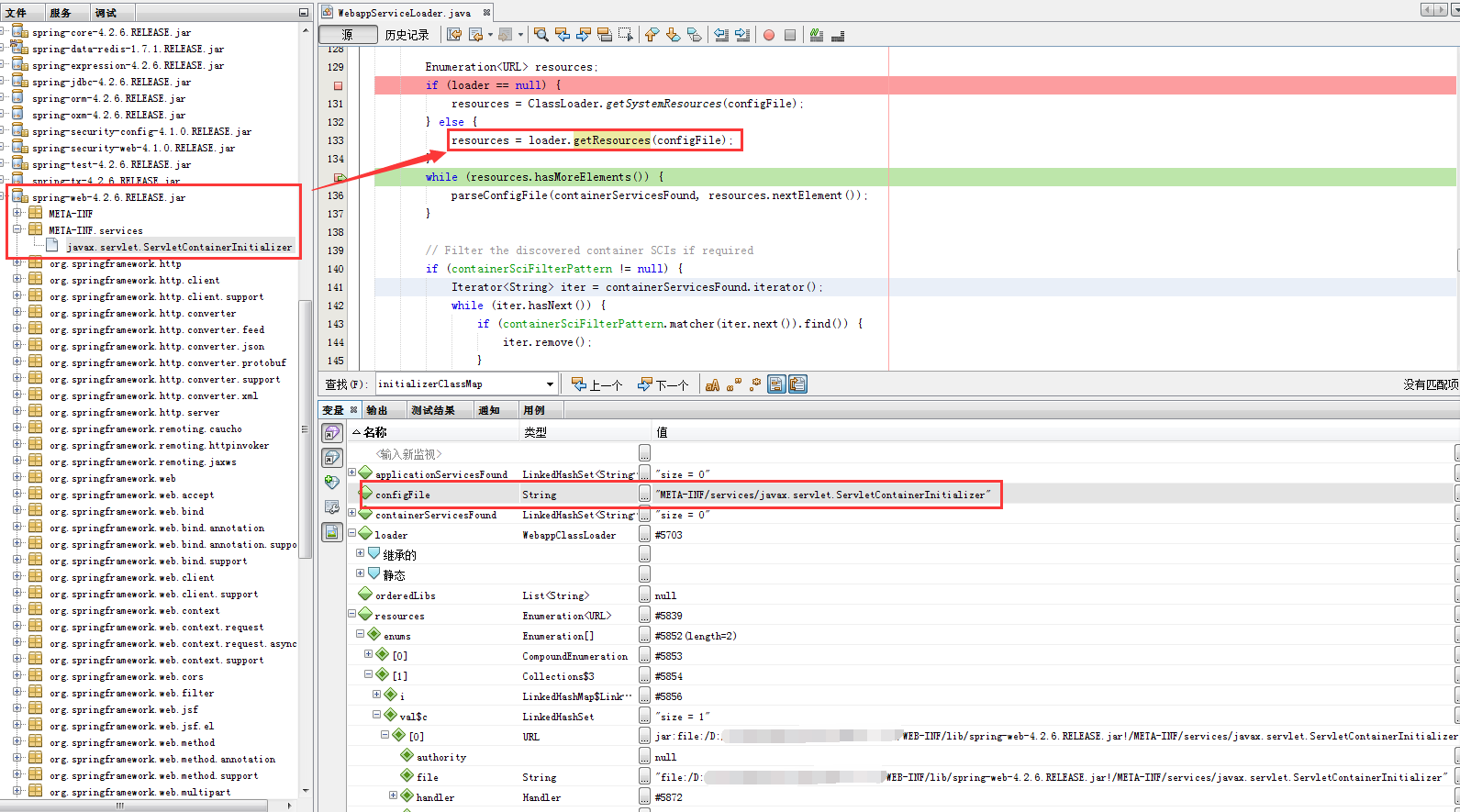Expand the handler node
Image resolution: width=1460 pixels, height=812 pixels.
pos(393,795)
